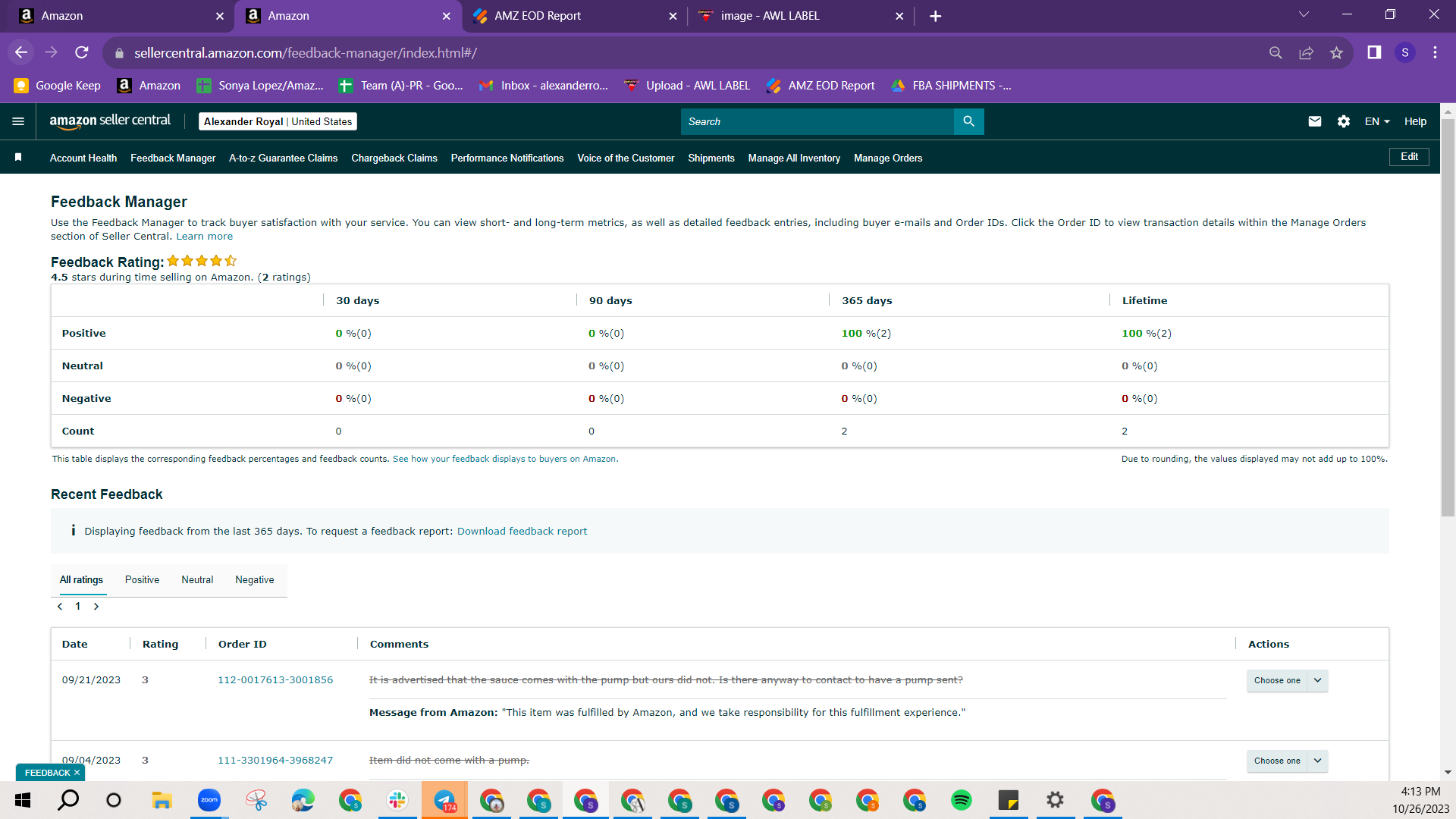Click the page vertical scrollbar thumb
This screenshot has height=819, width=1456.
pyautogui.click(x=1448, y=317)
